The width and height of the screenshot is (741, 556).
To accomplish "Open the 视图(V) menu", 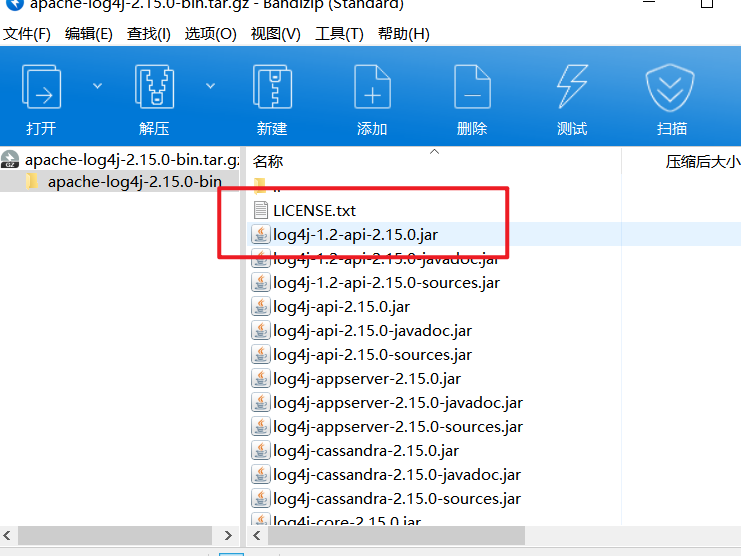I will point(276,34).
